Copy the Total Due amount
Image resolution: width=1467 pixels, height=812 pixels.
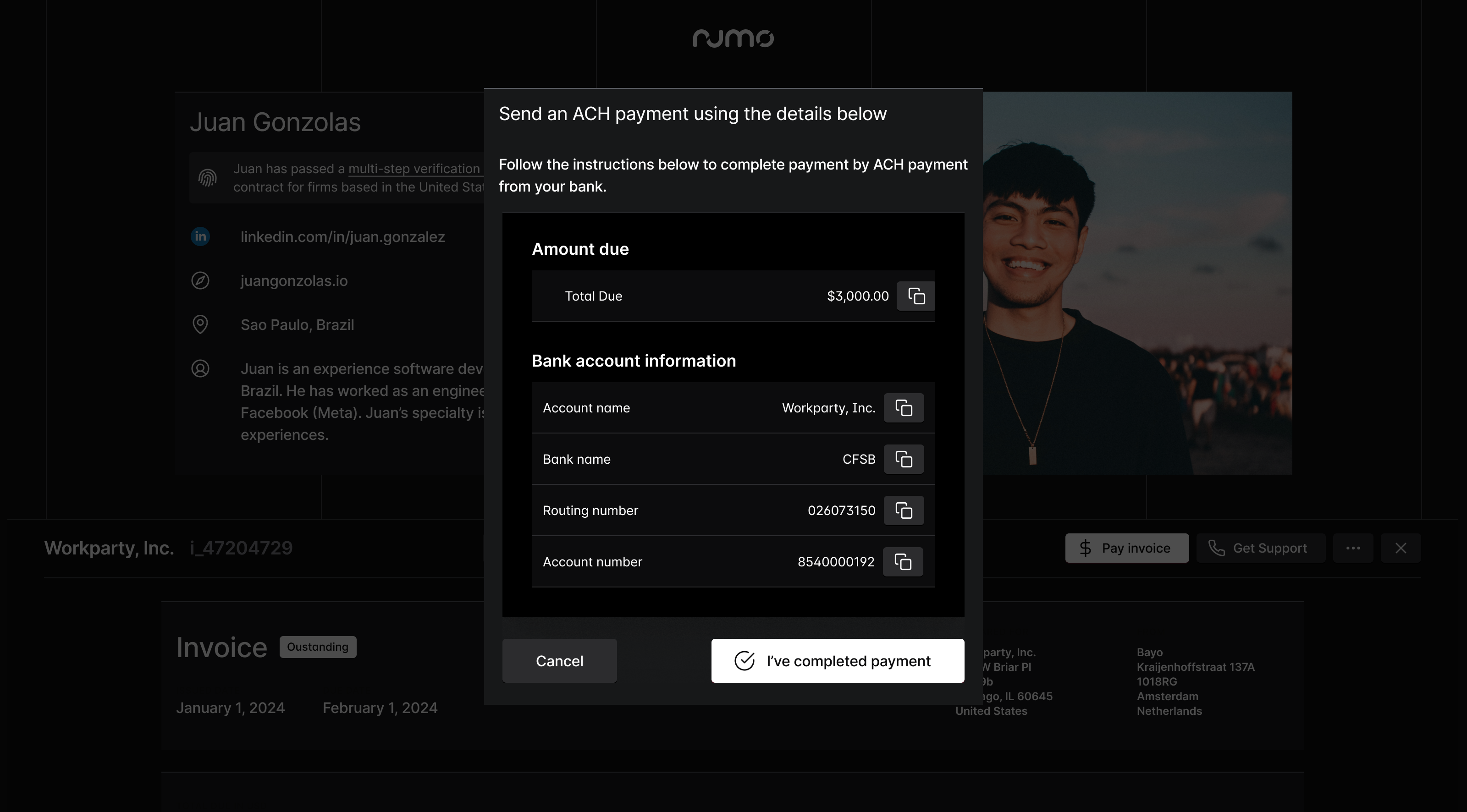tap(916, 296)
